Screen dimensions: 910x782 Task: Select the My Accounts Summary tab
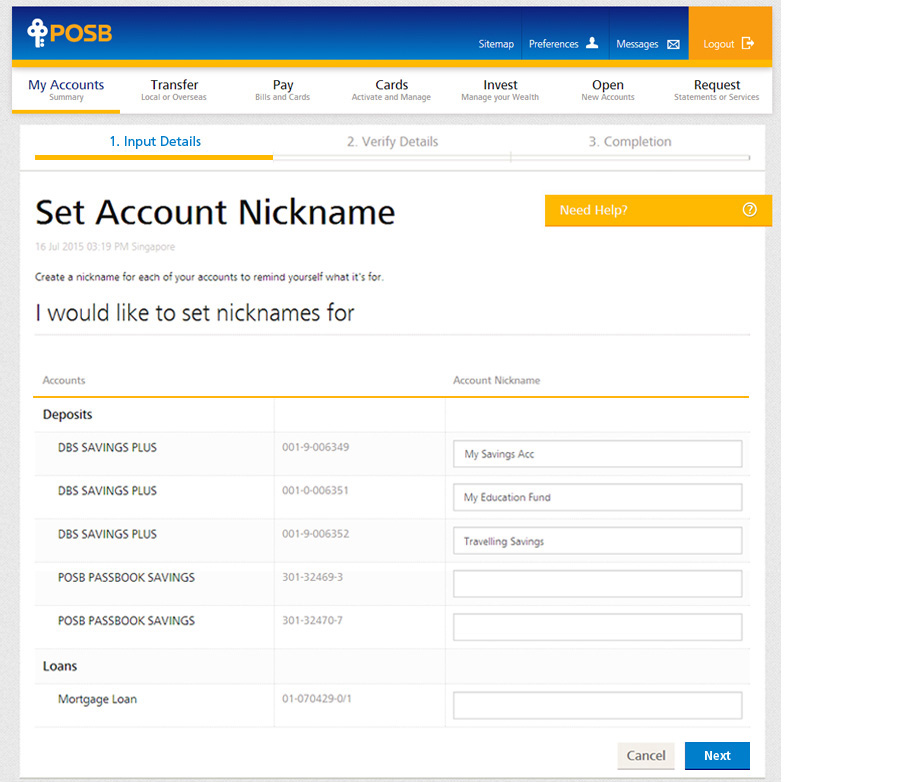pyautogui.click(x=66, y=90)
